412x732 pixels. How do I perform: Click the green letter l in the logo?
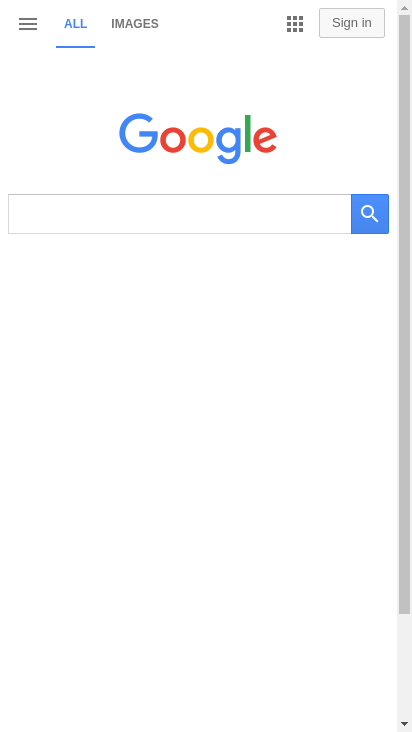point(248,134)
